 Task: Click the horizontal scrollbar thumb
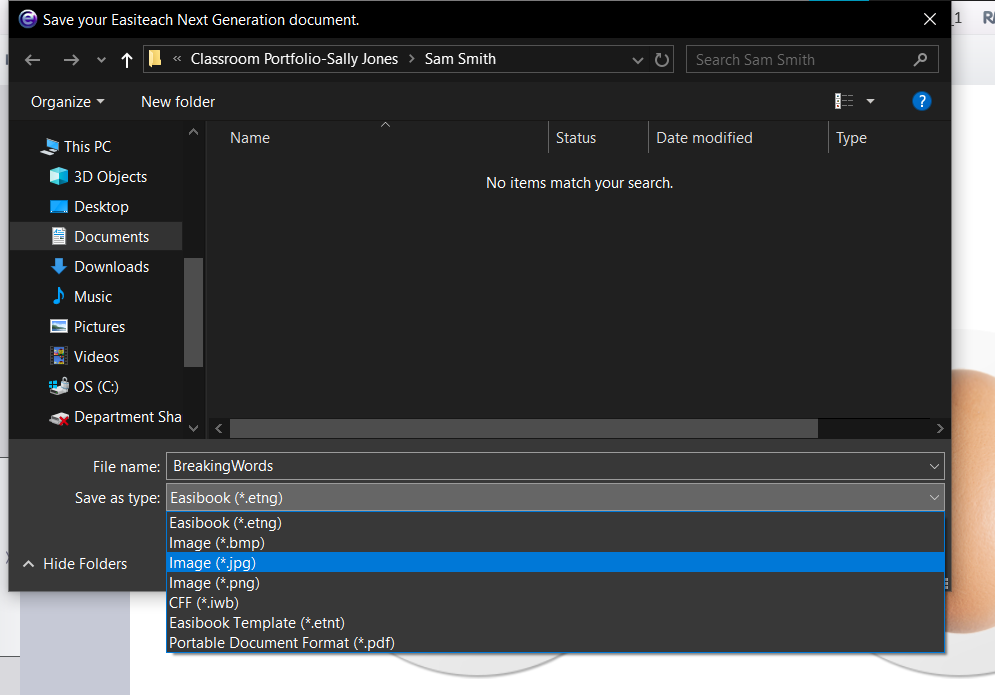pos(524,428)
